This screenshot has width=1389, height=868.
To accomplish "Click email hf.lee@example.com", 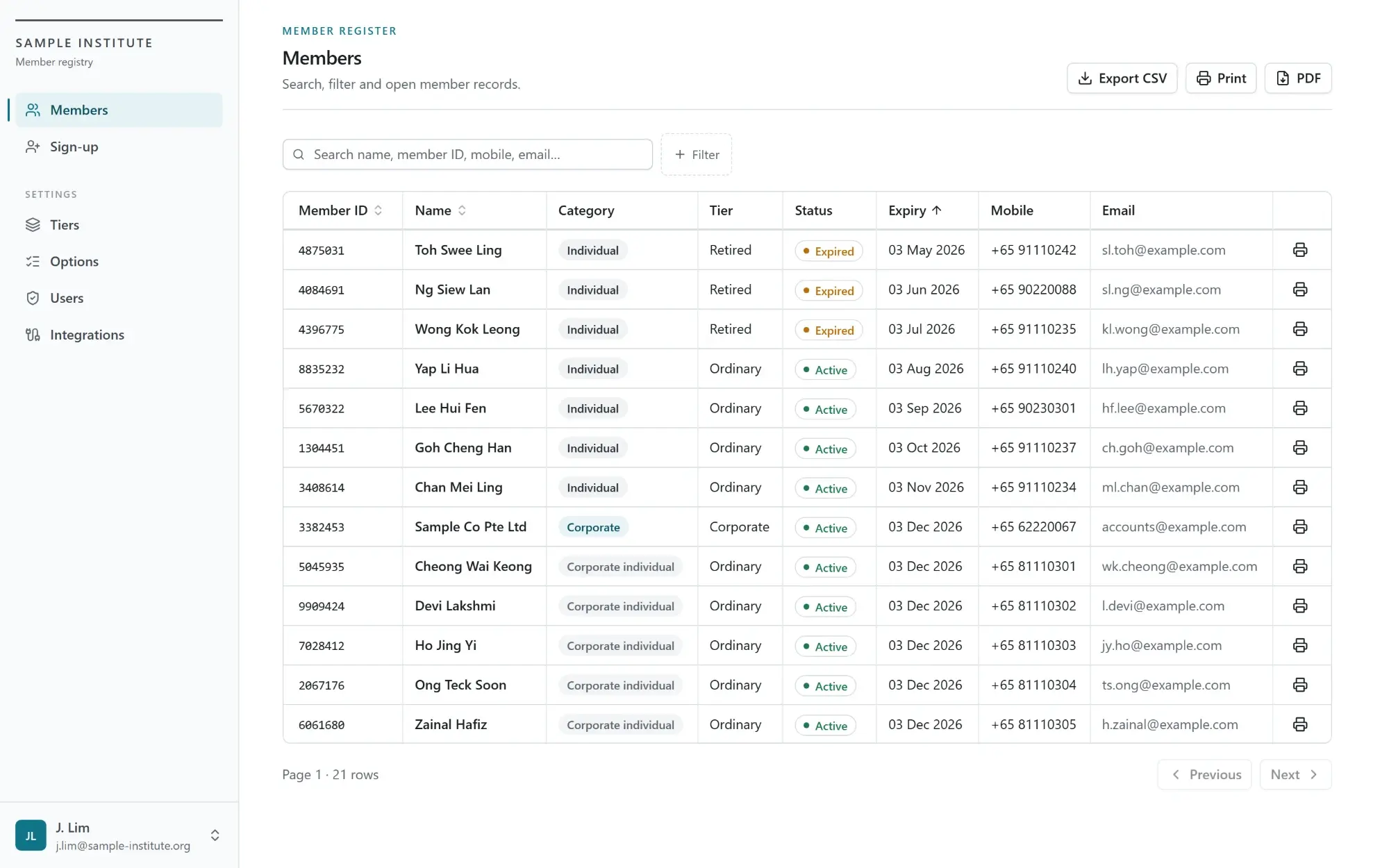I will pos(1163,408).
